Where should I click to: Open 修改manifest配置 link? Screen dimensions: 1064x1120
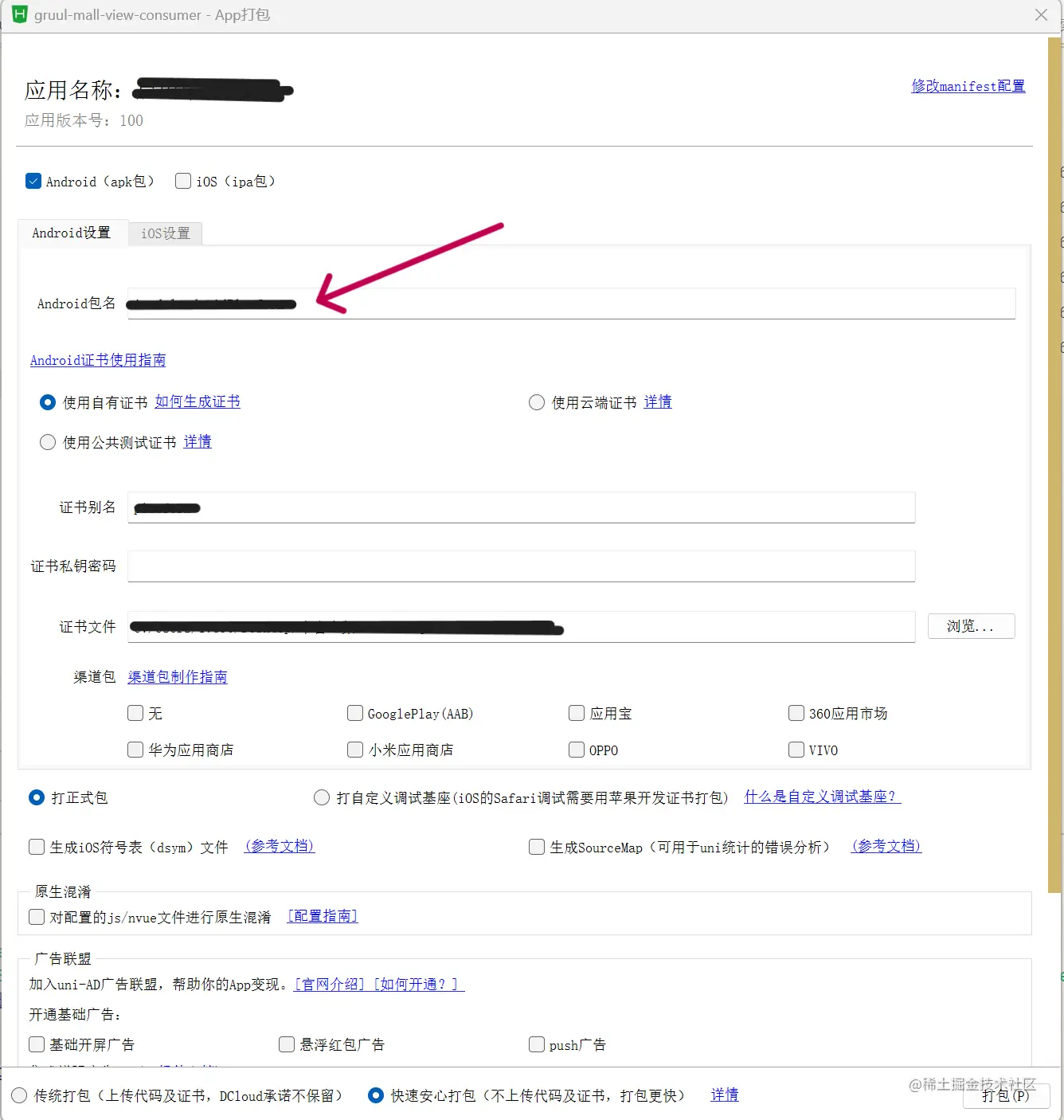[x=968, y=86]
